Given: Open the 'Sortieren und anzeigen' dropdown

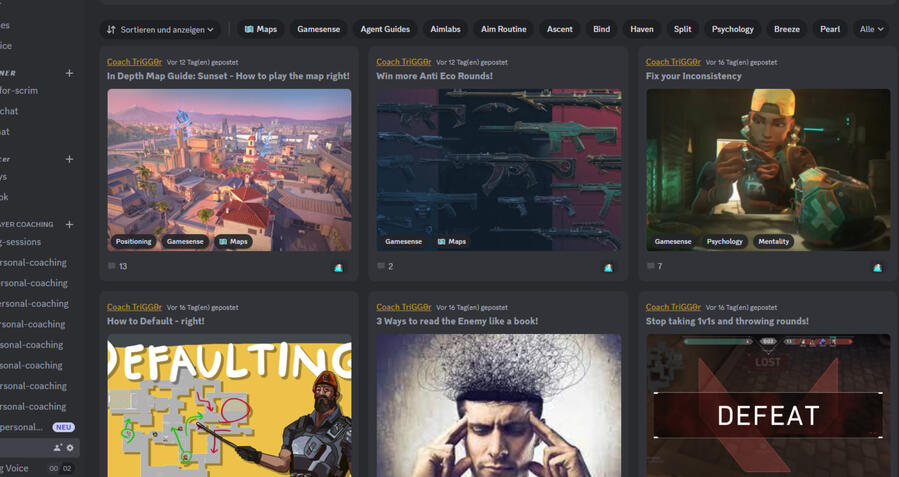Looking at the screenshot, I should (160, 29).
